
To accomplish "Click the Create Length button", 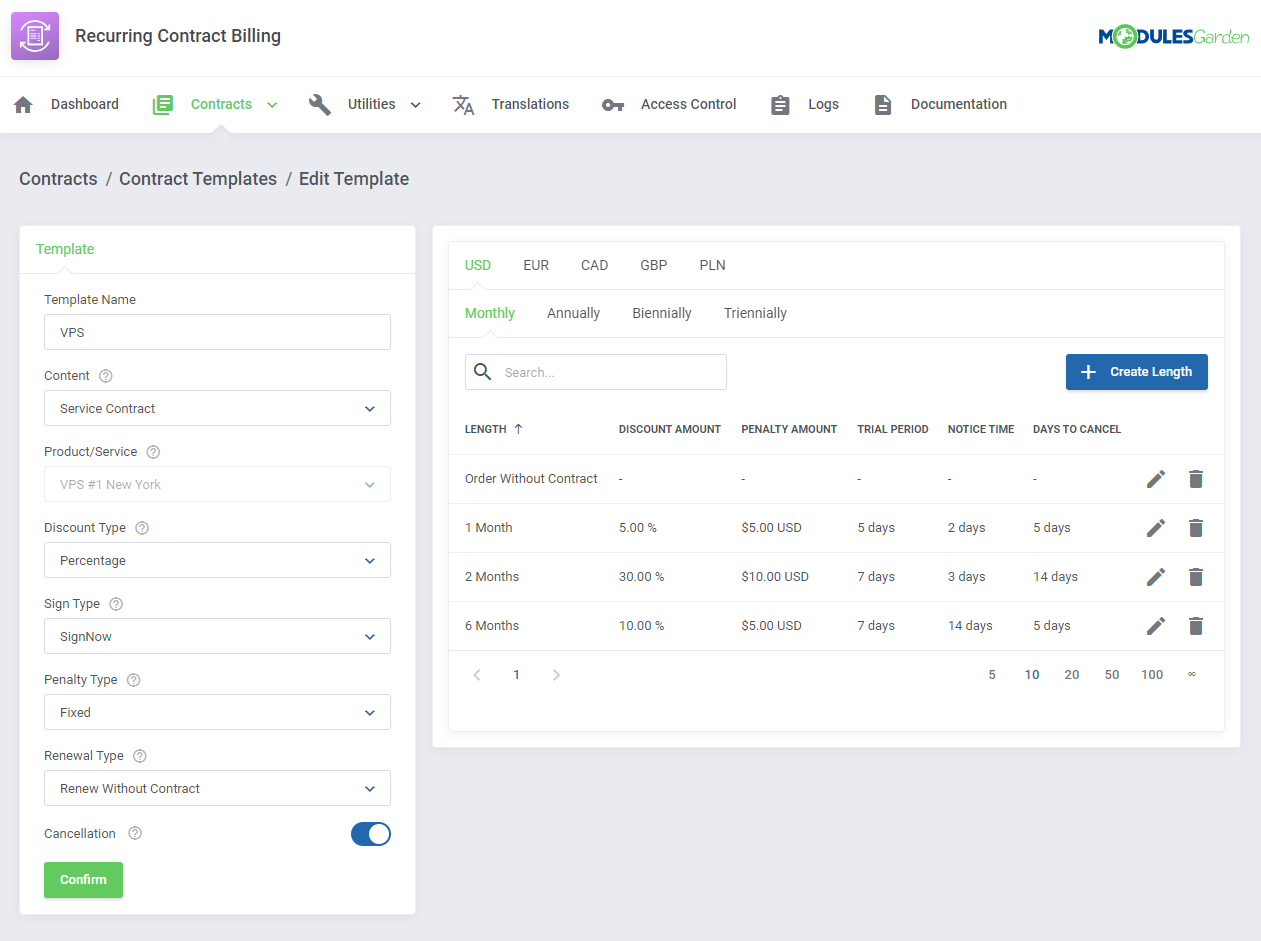I will point(1136,371).
